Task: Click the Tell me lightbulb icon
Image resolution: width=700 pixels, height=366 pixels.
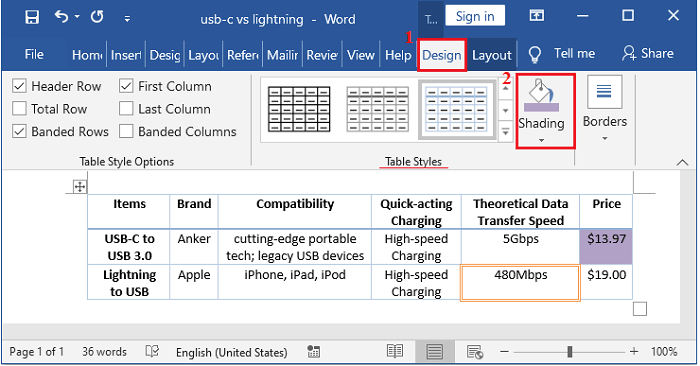Action: (534, 54)
